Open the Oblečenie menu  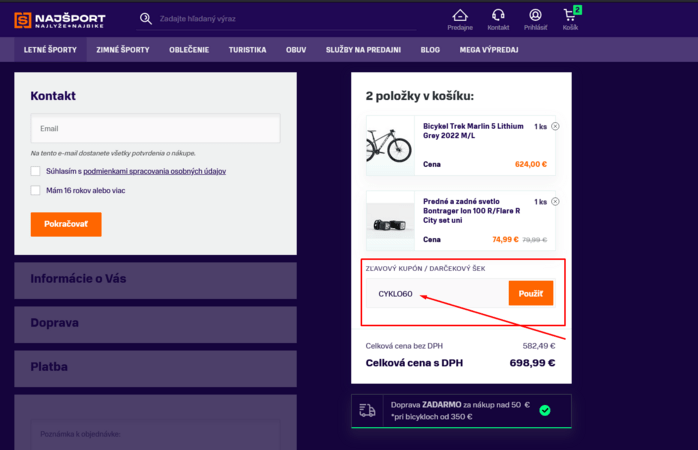(x=189, y=50)
